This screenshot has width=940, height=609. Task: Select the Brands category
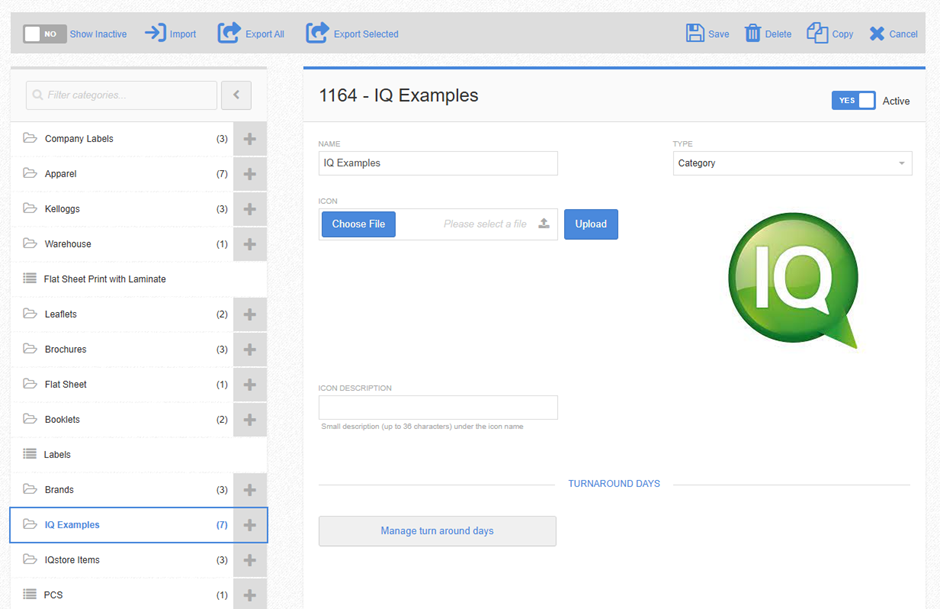tap(122, 490)
